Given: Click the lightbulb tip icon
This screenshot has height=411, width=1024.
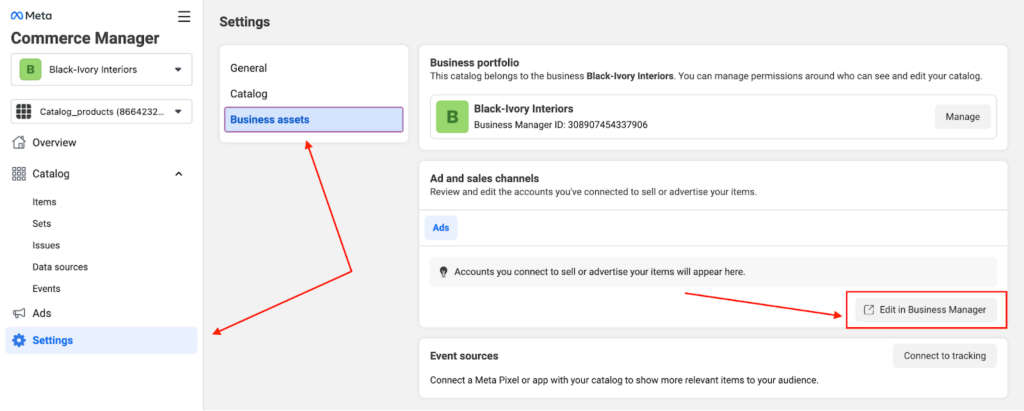Looking at the screenshot, I should [443, 271].
